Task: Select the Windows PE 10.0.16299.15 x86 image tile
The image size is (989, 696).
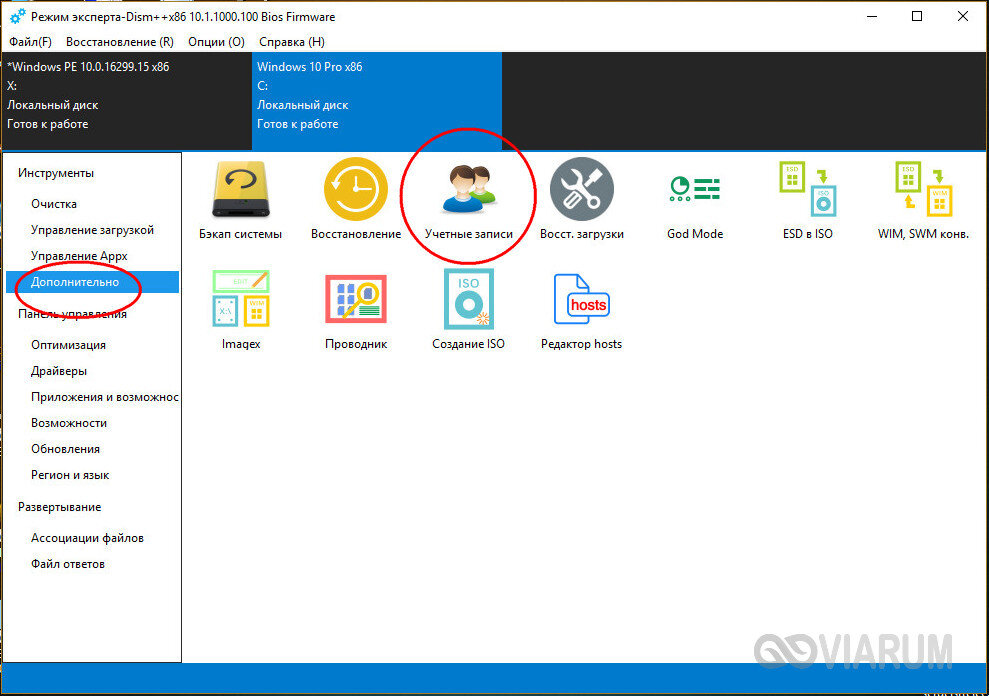Action: point(126,101)
